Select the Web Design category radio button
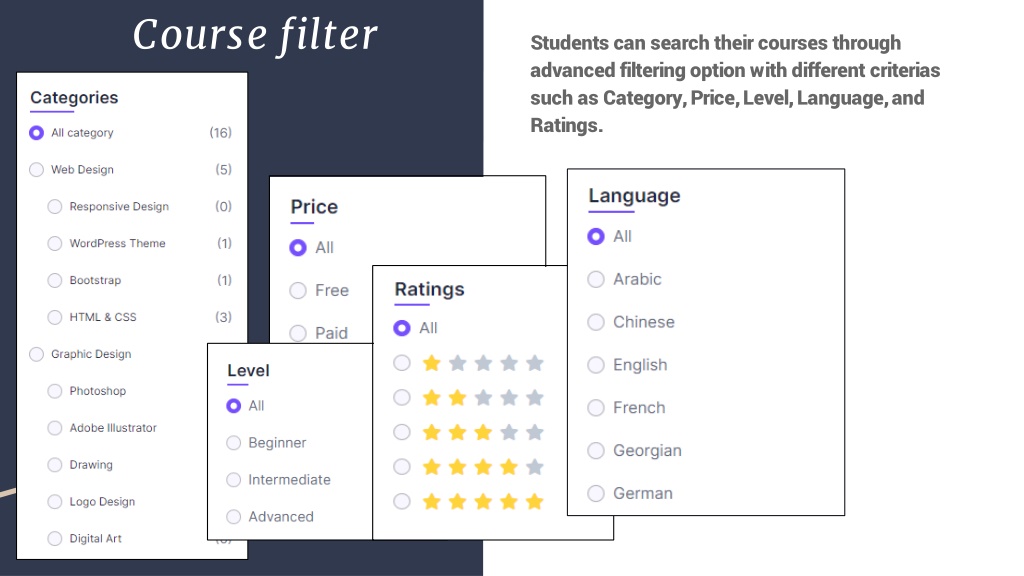 click(x=37, y=170)
